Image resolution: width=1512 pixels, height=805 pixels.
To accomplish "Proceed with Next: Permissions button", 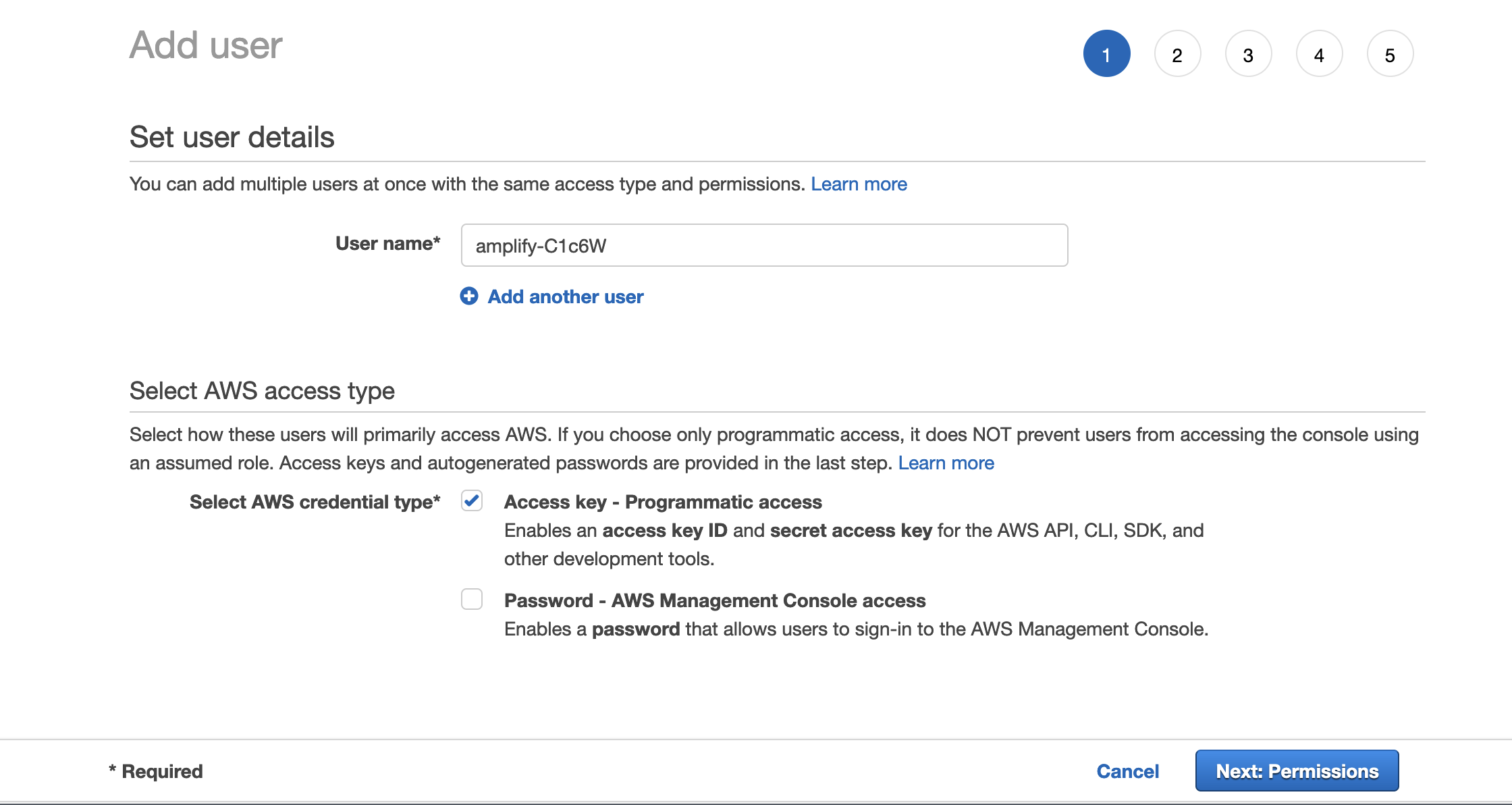I will [x=1297, y=771].
